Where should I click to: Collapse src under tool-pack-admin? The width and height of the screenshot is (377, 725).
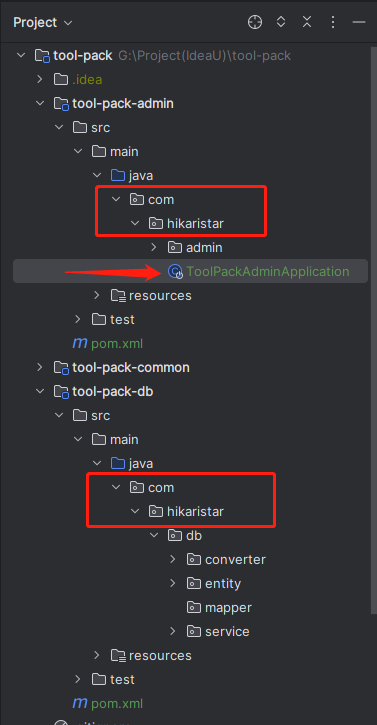pyautogui.click(x=59, y=128)
